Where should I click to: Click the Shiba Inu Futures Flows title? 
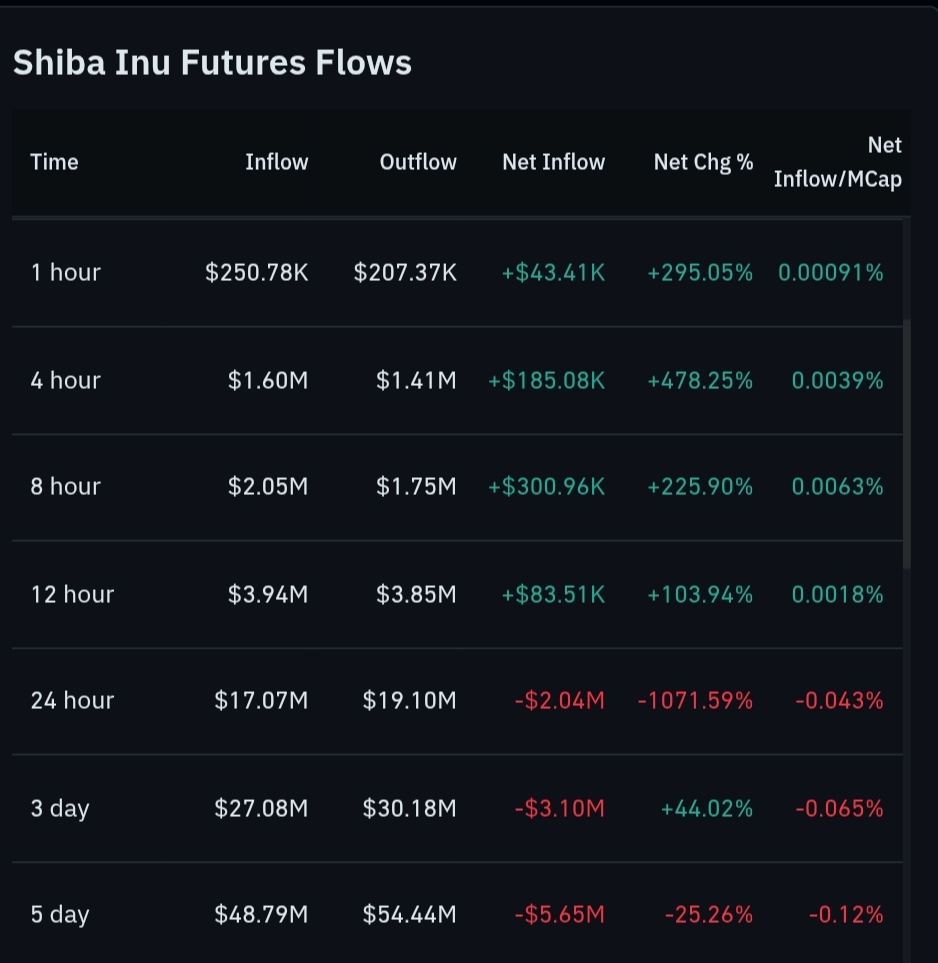click(212, 63)
